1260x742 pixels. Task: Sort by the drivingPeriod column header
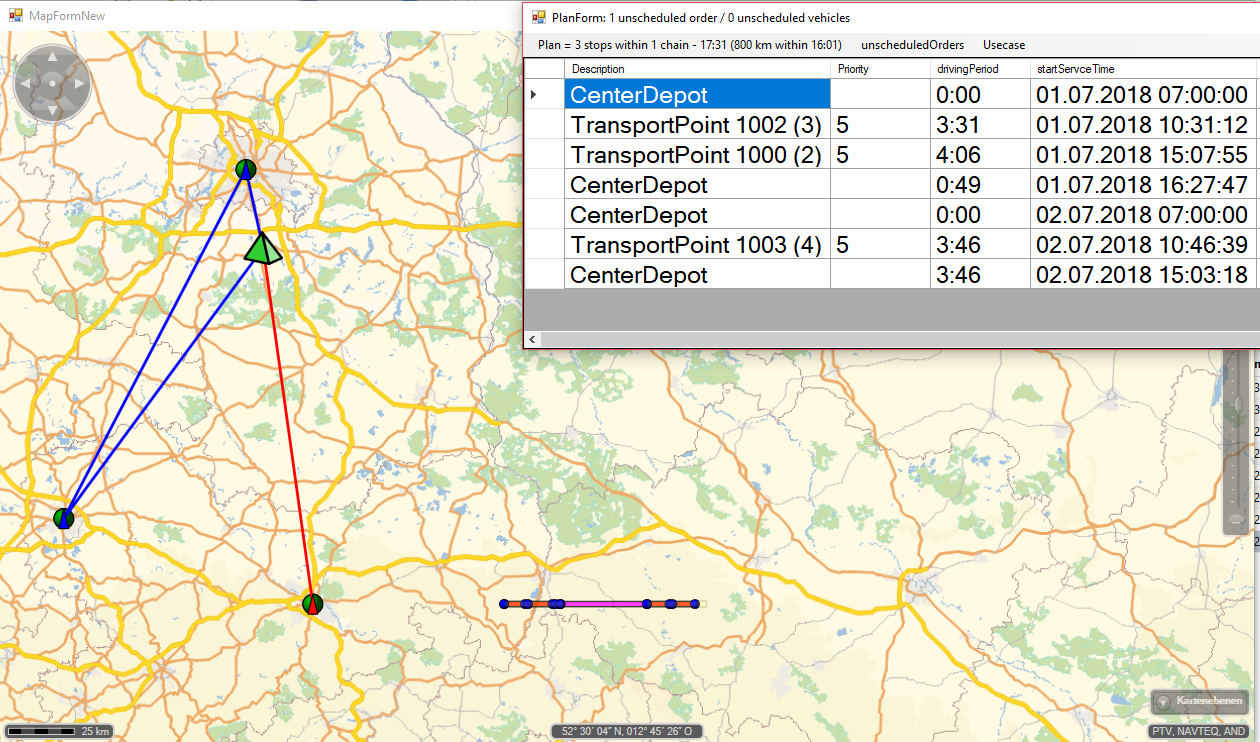[968, 69]
